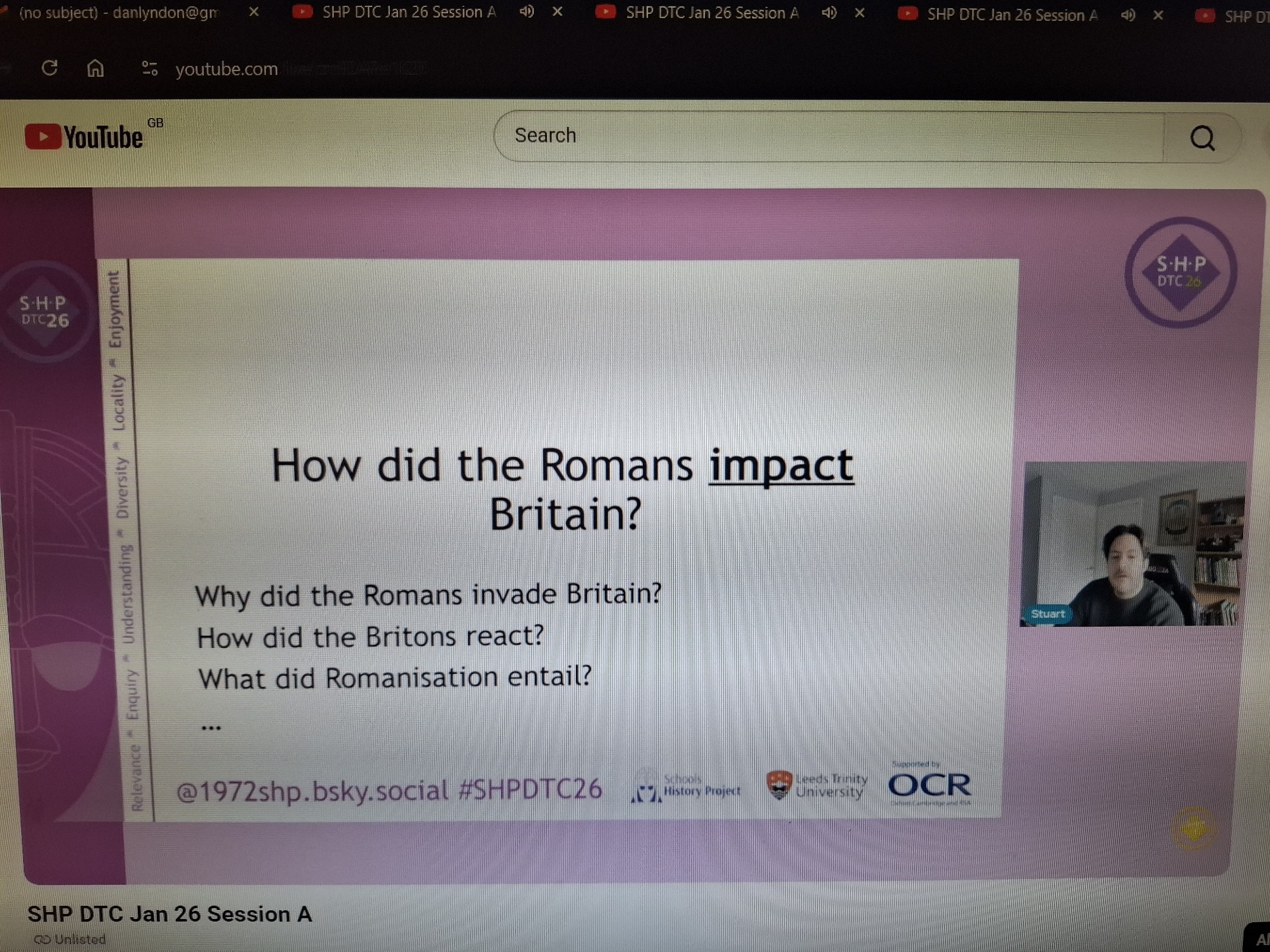This screenshot has height=952, width=1270.
Task: Reload the page with the refresh icon
Action: [50, 68]
